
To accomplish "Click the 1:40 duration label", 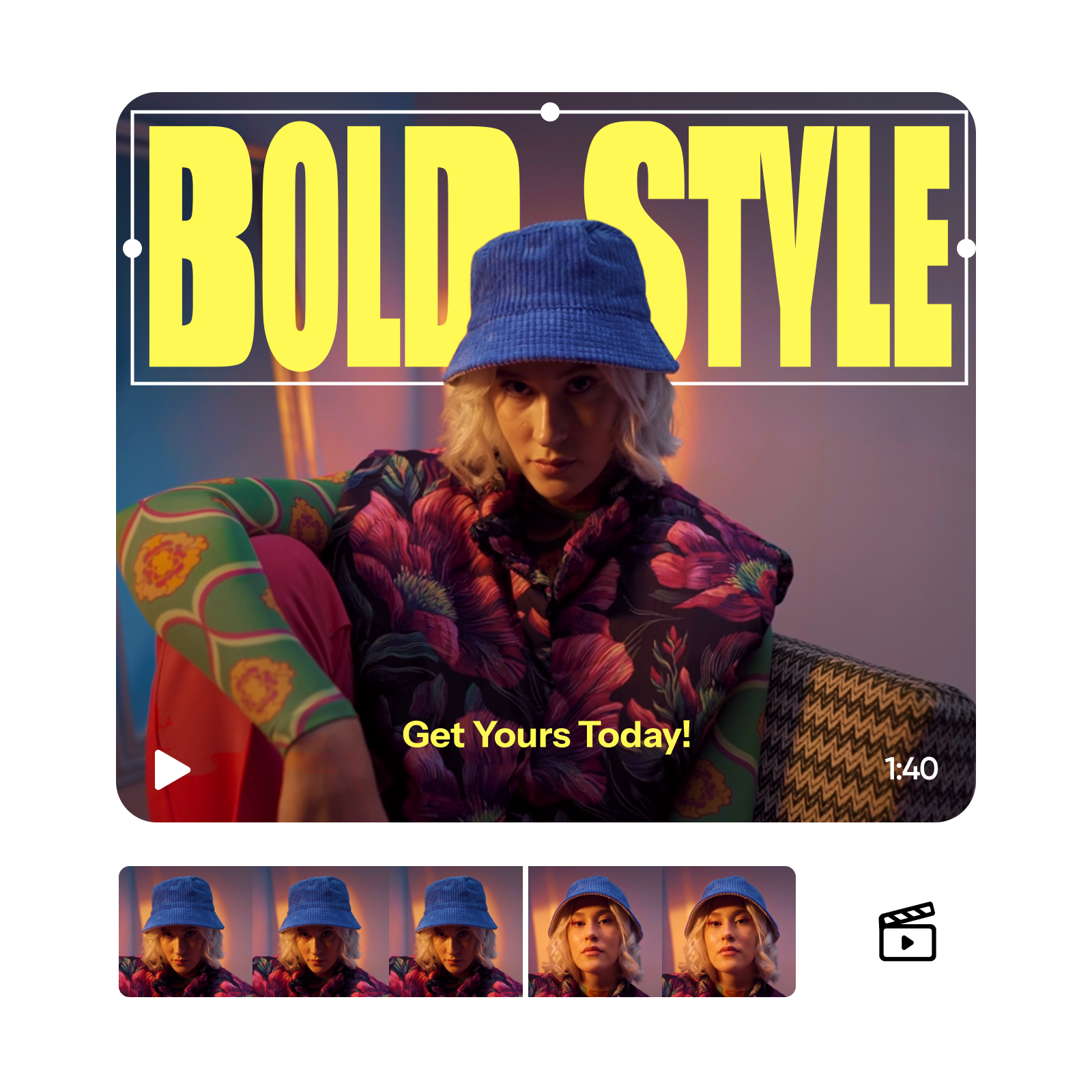I will pos(911,768).
